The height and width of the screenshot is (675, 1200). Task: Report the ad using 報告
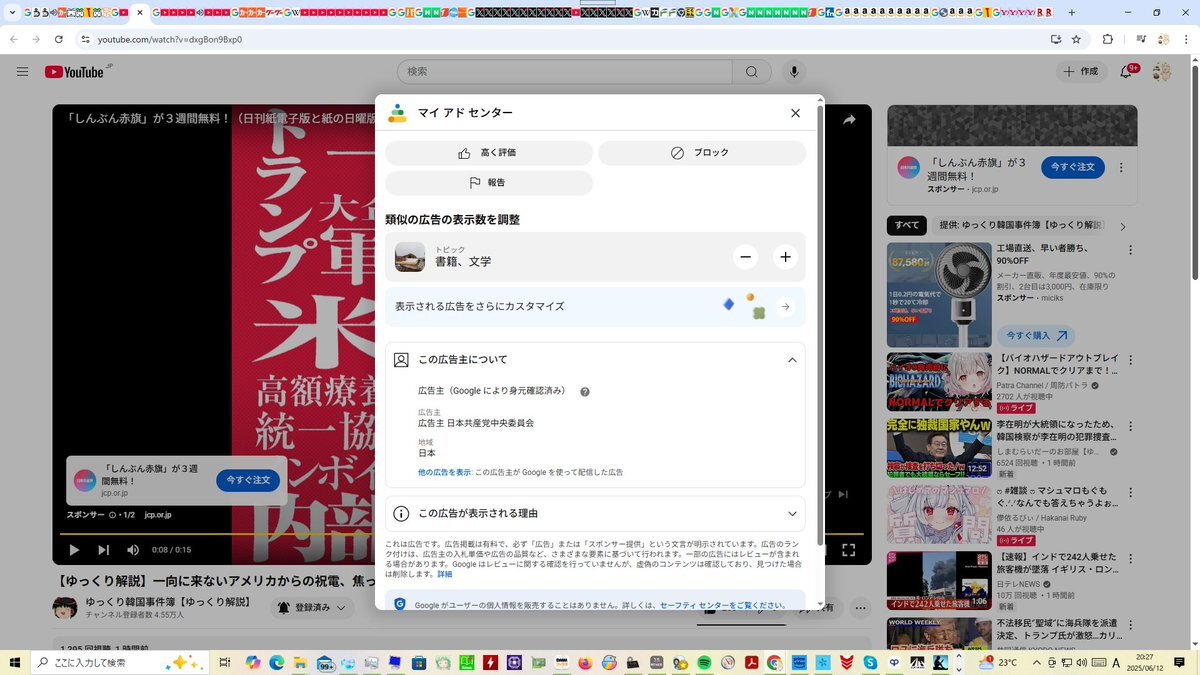click(489, 183)
